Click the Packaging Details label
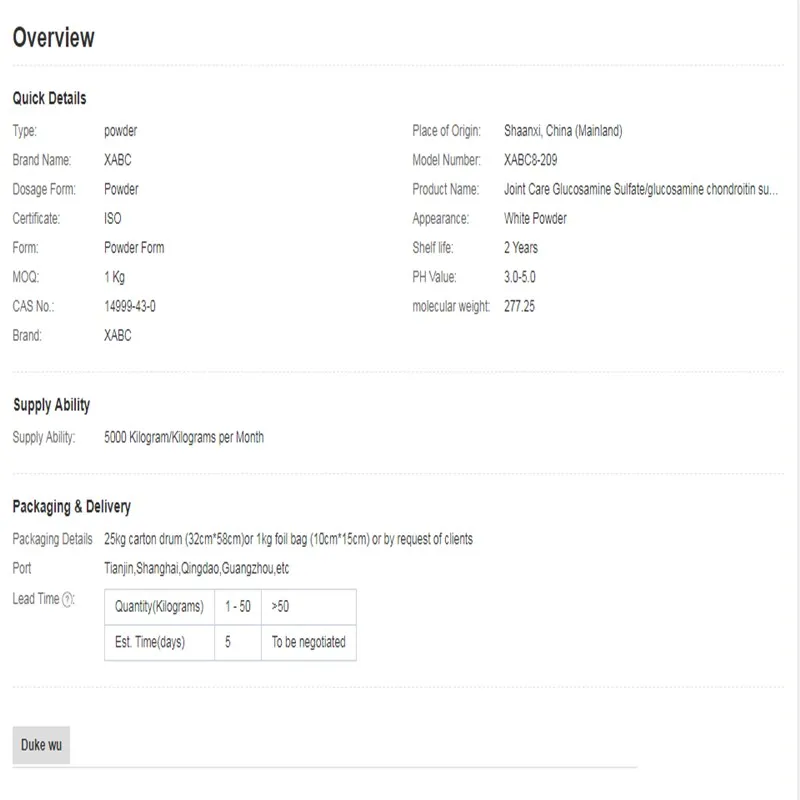 coord(53,539)
